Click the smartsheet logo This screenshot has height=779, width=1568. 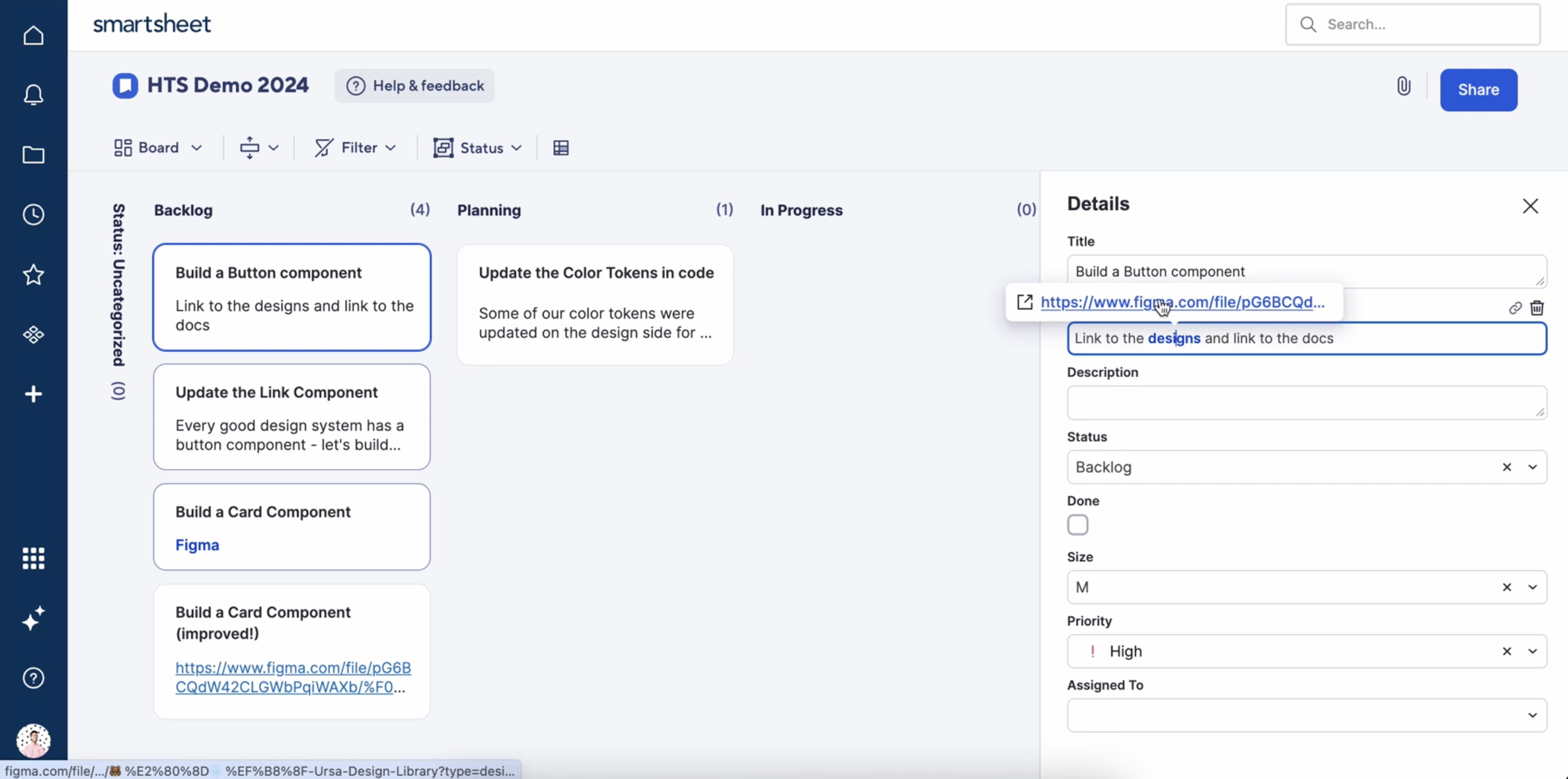point(151,24)
